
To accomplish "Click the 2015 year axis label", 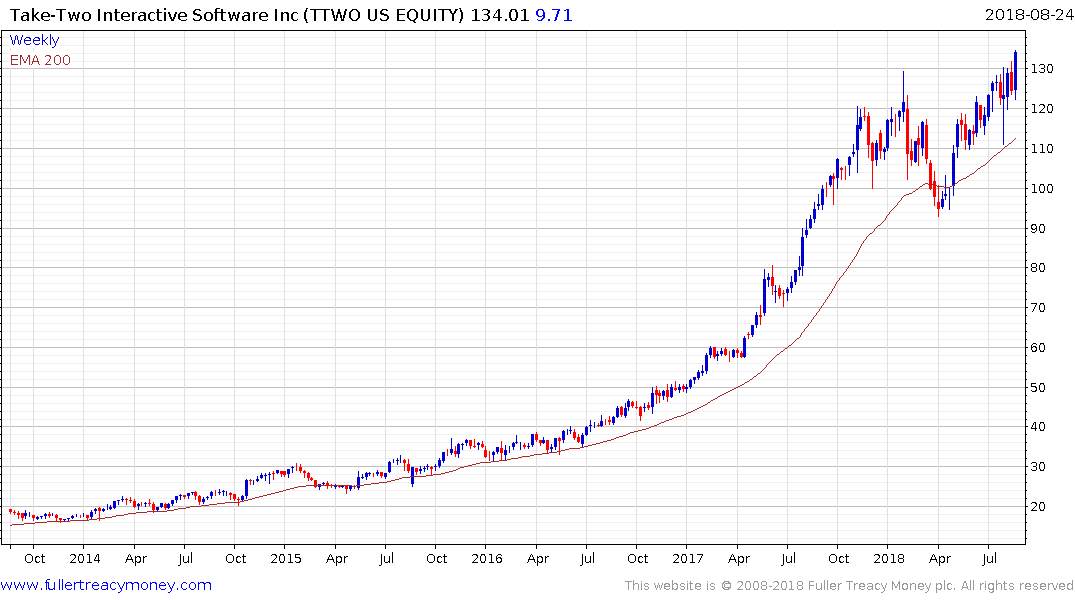I will point(286,558).
